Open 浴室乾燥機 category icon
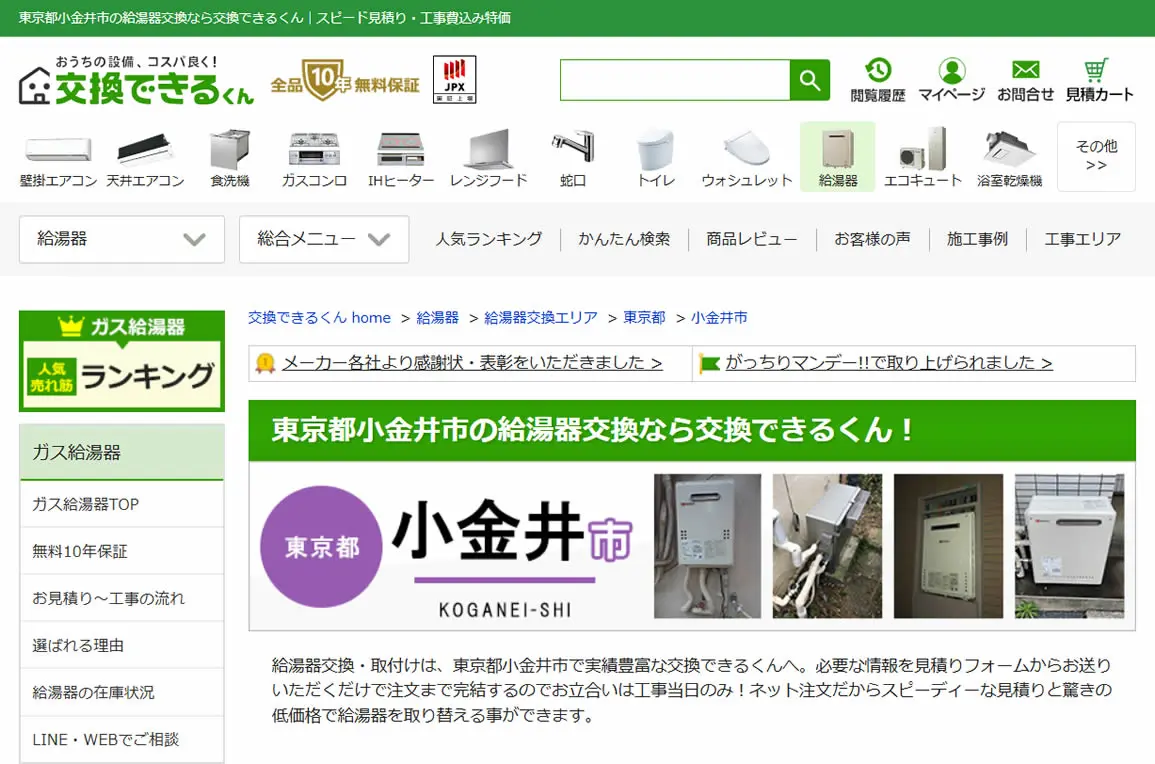Image resolution: width=1155 pixels, height=764 pixels. [x=1009, y=158]
